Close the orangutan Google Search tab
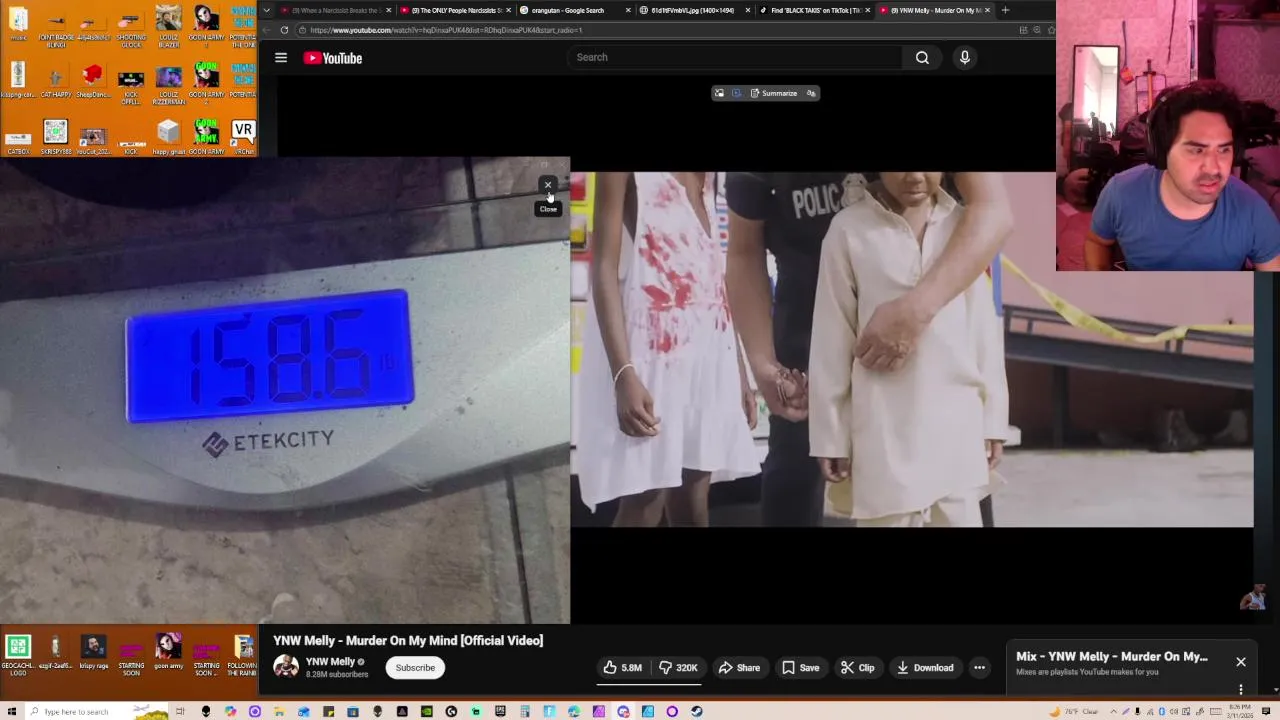Image resolution: width=1280 pixels, height=720 pixels. tap(628, 10)
